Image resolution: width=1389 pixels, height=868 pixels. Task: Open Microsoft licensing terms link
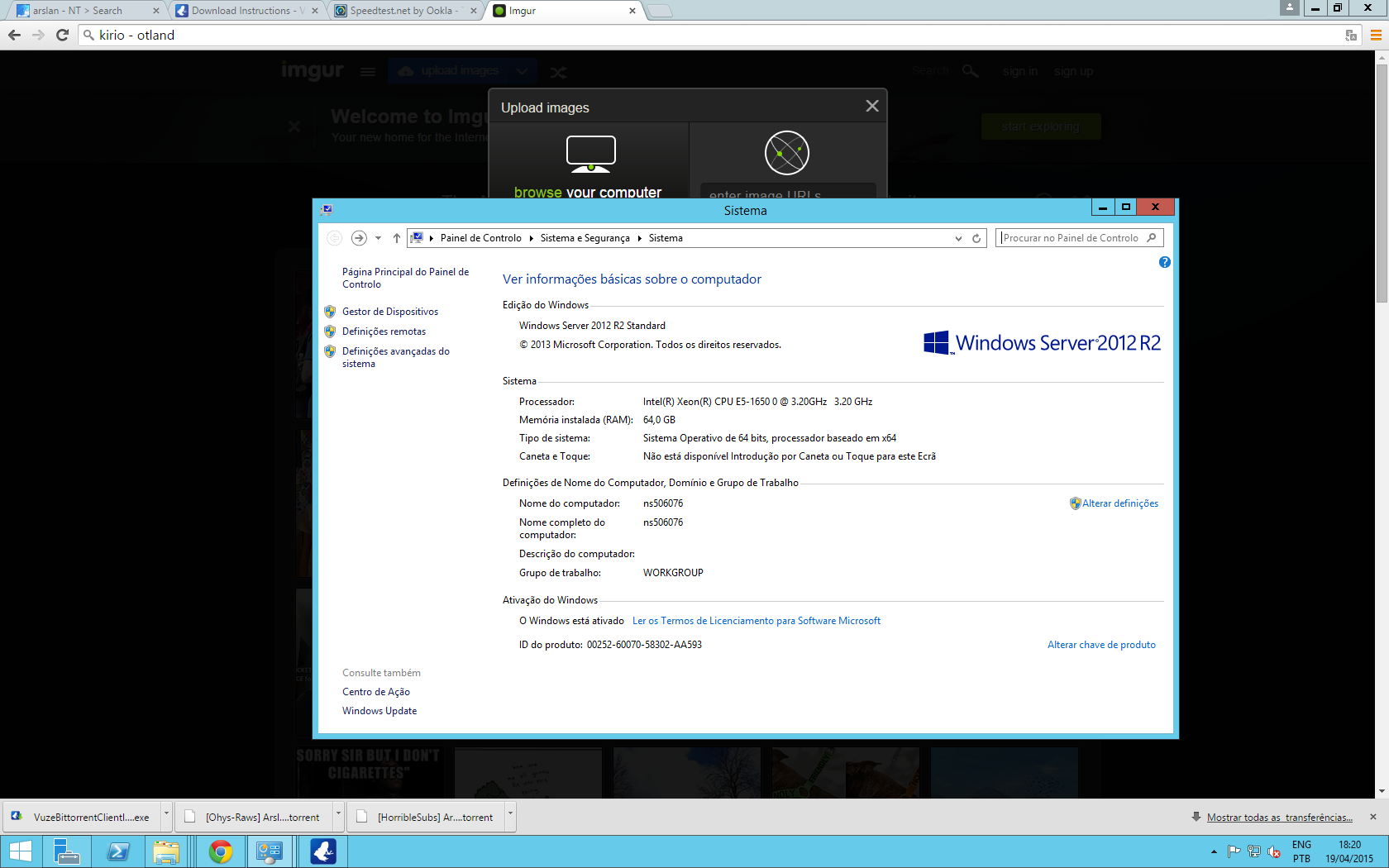click(x=757, y=621)
